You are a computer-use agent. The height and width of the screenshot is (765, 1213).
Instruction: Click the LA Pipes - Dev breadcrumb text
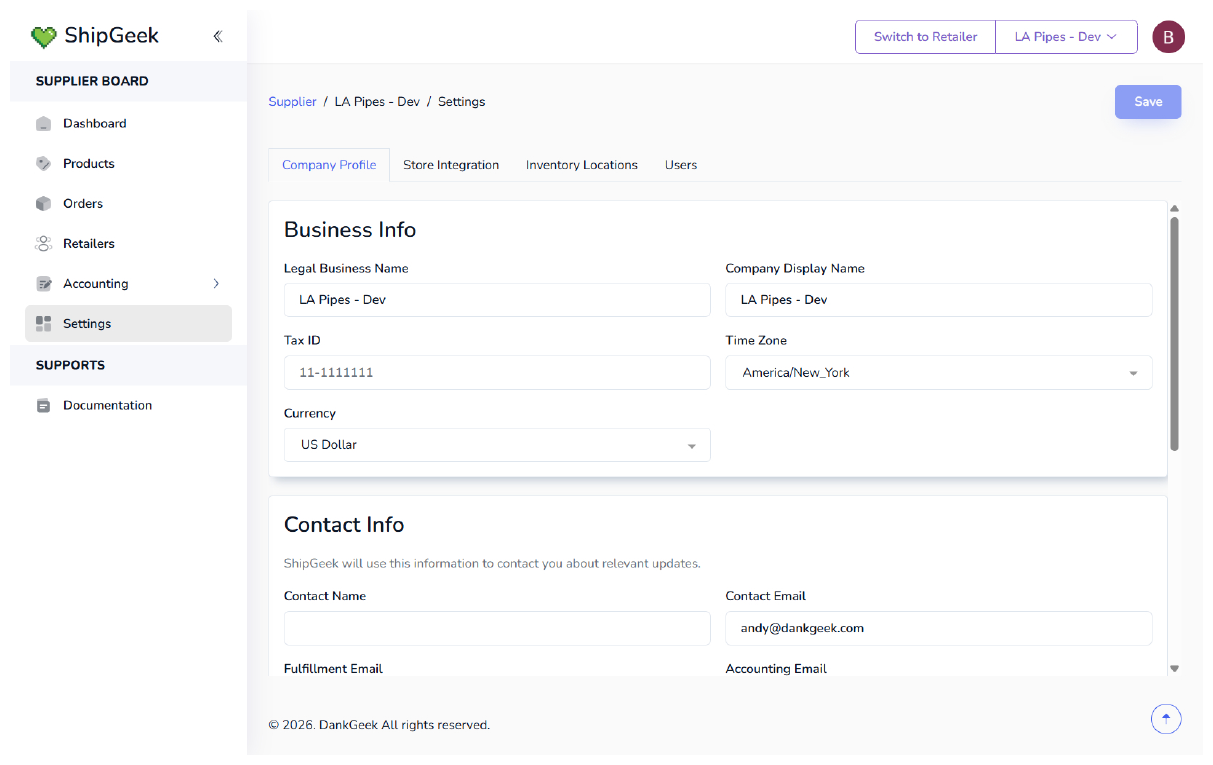tap(377, 102)
